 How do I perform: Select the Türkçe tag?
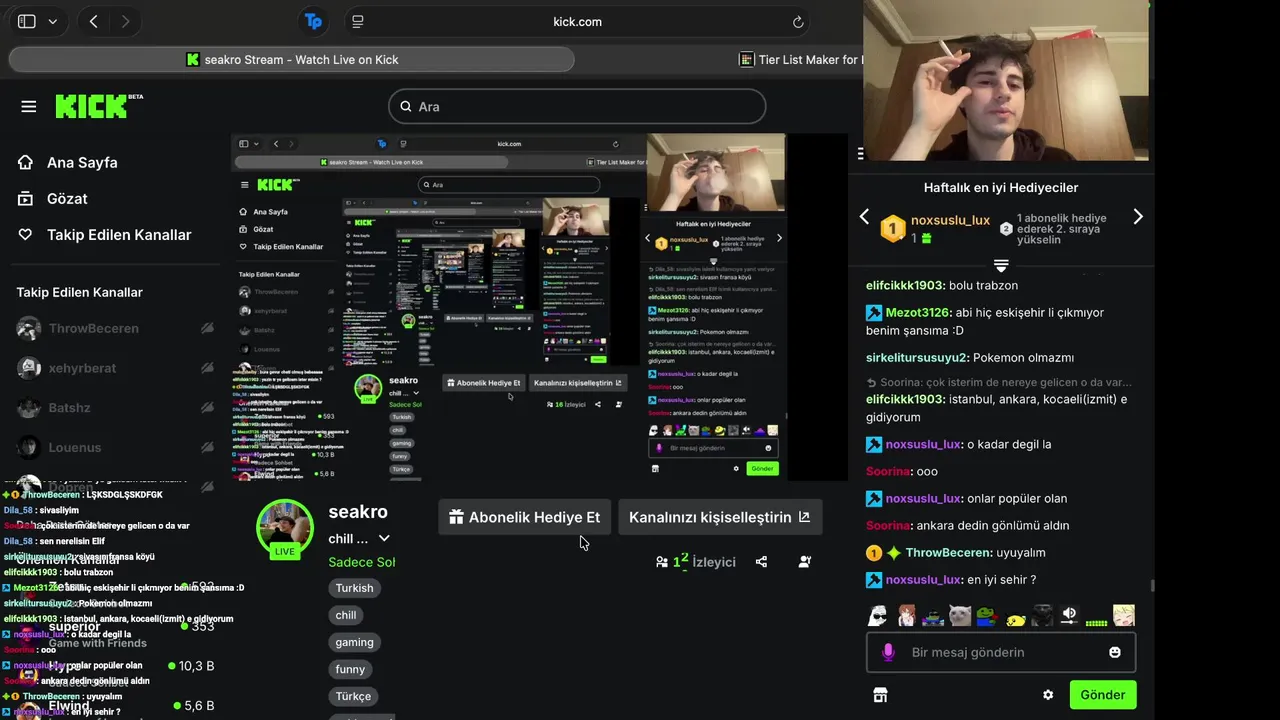(353, 696)
